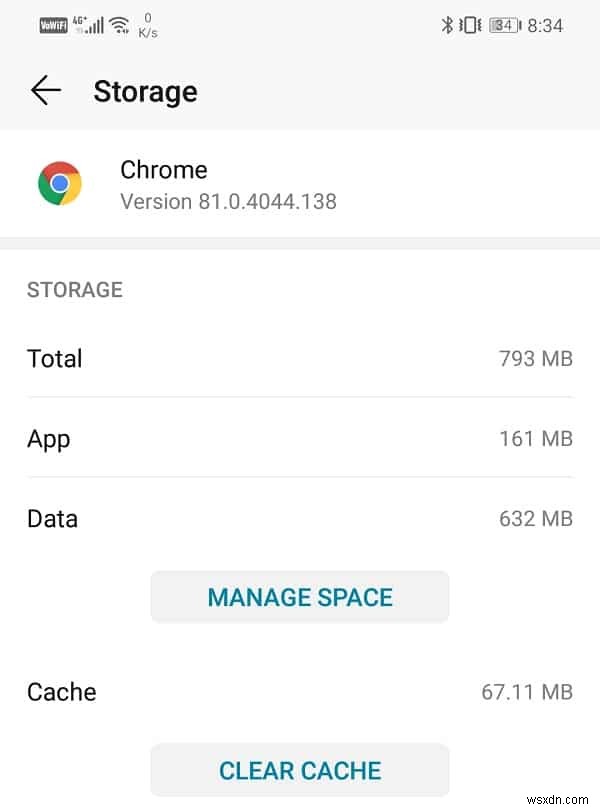600x810 pixels.
Task: Click the MANAGE SPACE button
Action: [x=299, y=596]
